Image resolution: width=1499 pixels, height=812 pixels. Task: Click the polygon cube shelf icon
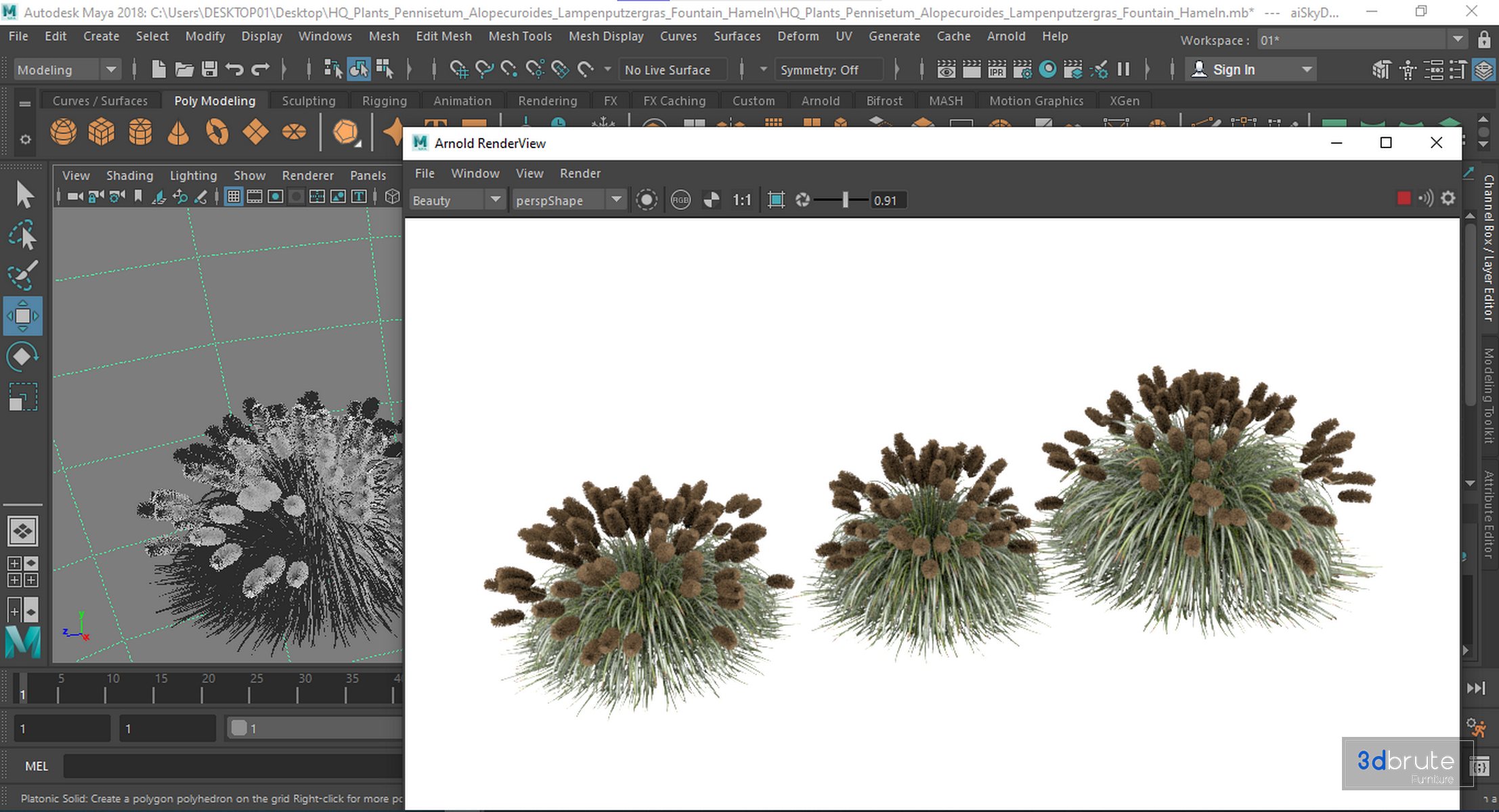(x=102, y=132)
